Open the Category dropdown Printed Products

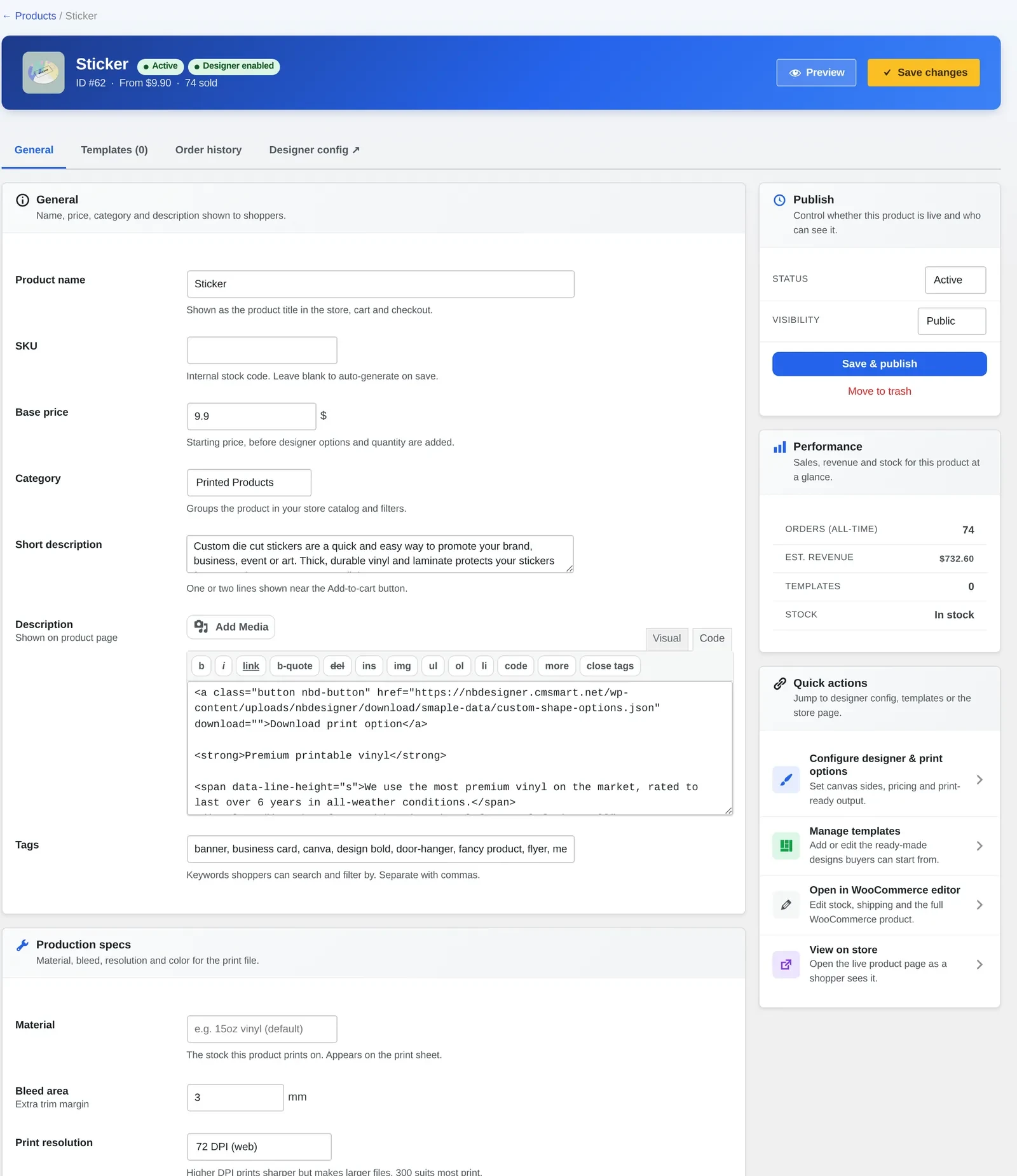click(249, 482)
